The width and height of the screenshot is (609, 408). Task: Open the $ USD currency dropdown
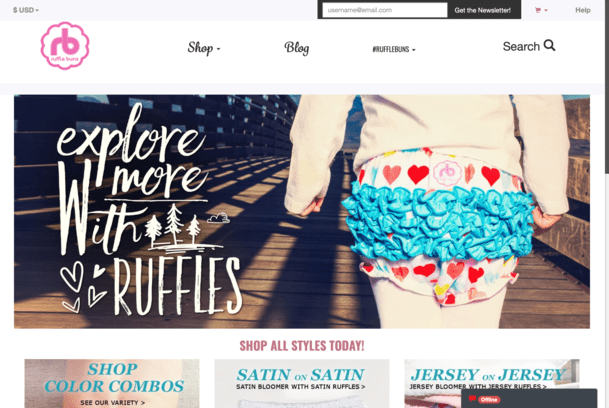tap(26, 10)
